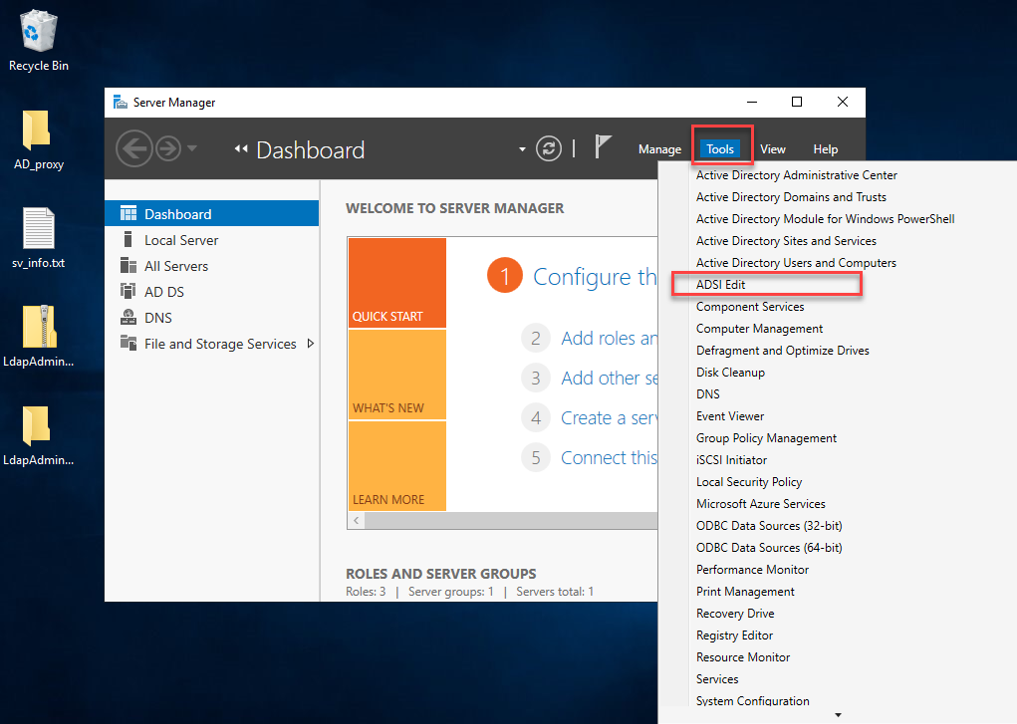Click the Create a server group link

click(609, 418)
